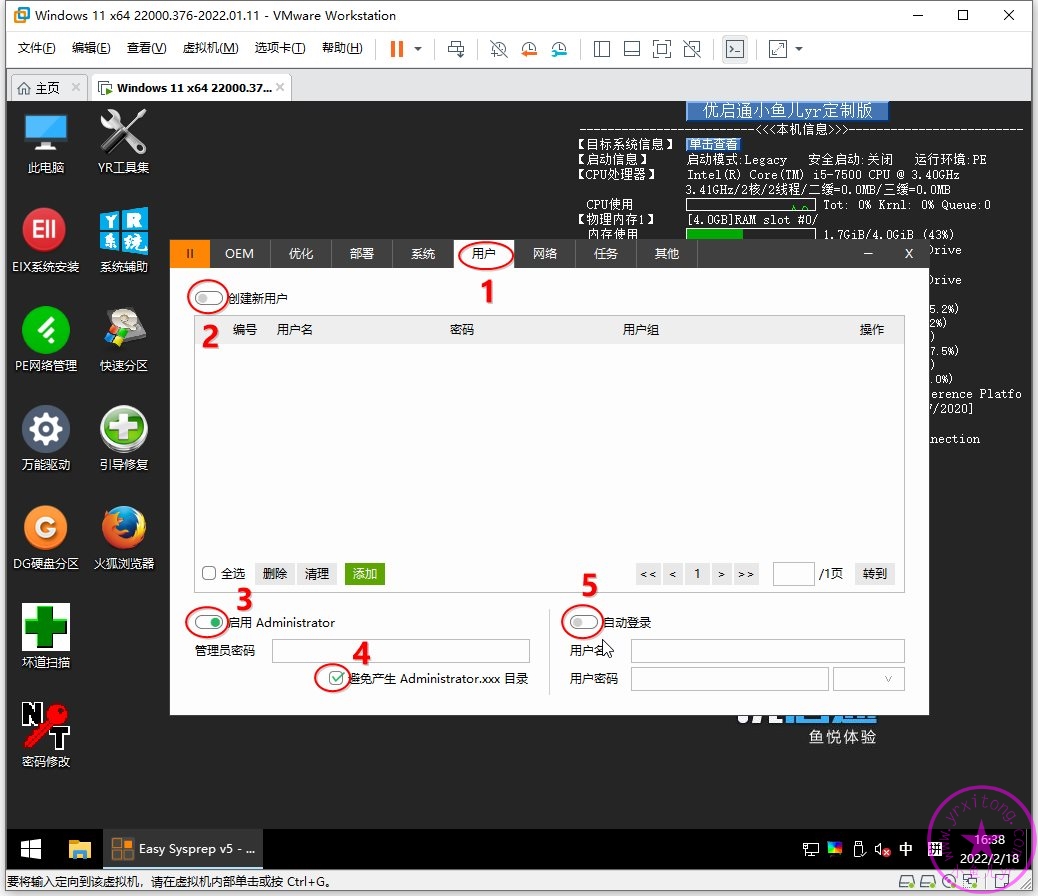The height and width of the screenshot is (896, 1038).
Task: Click Send Ctrl+Alt+Del toolbar icon
Action: (456, 49)
